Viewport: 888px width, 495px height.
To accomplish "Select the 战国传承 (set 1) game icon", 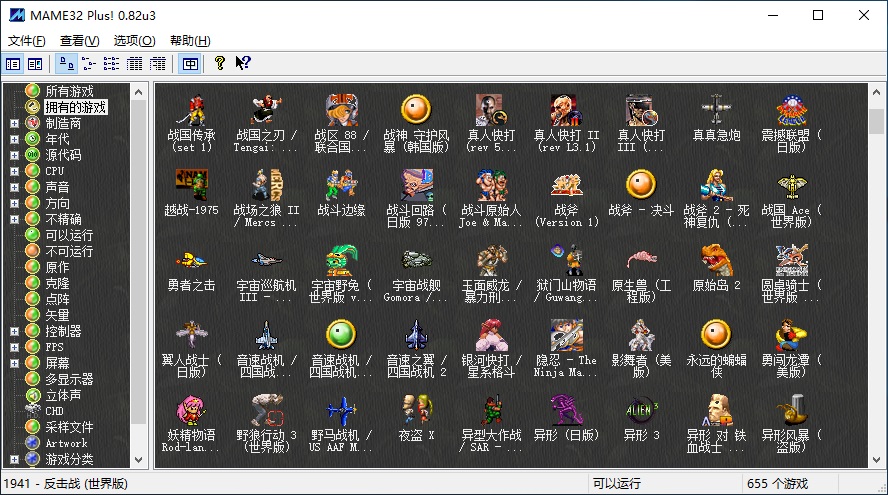I will point(191,109).
